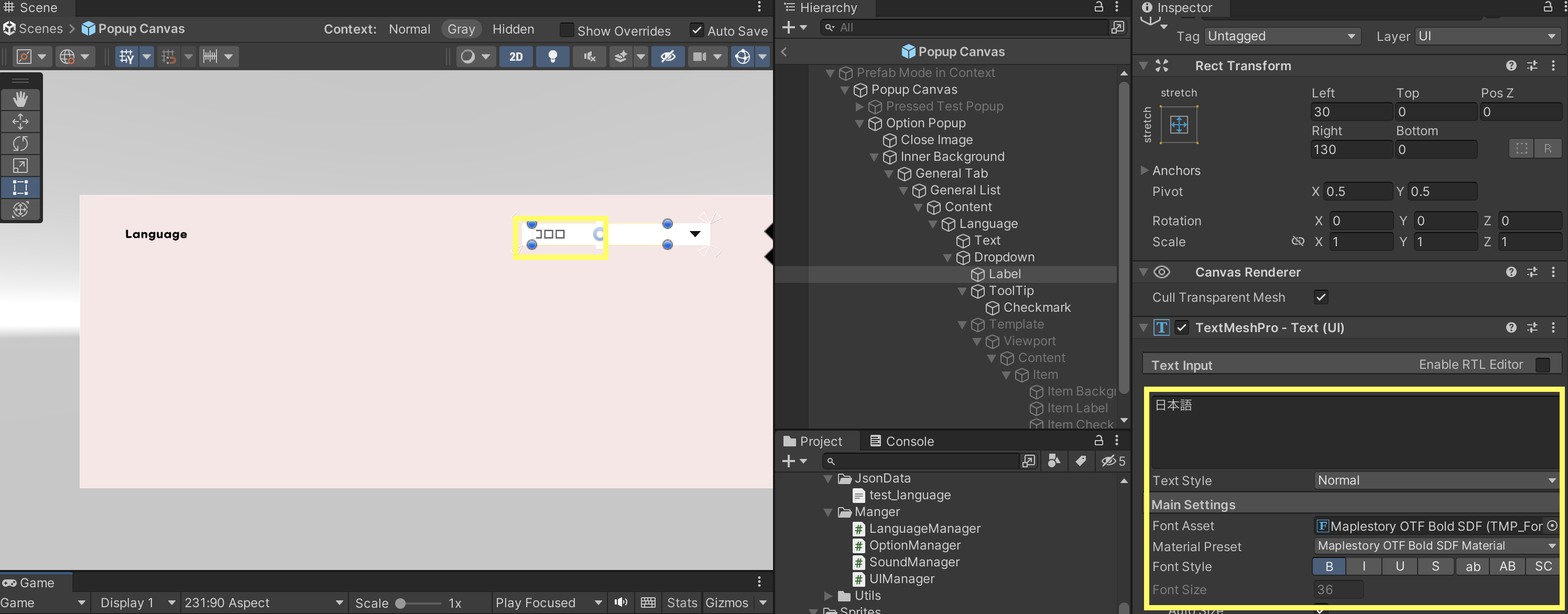The height and width of the screenshot is (614, 1568).
Task: Select the Hand tool in scene toolbar
Action: click(x=20, y=99)
